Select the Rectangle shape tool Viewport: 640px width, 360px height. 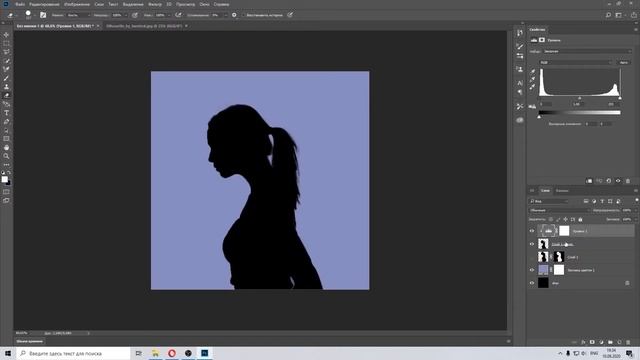pyautogui.click(x=7, y=139)
